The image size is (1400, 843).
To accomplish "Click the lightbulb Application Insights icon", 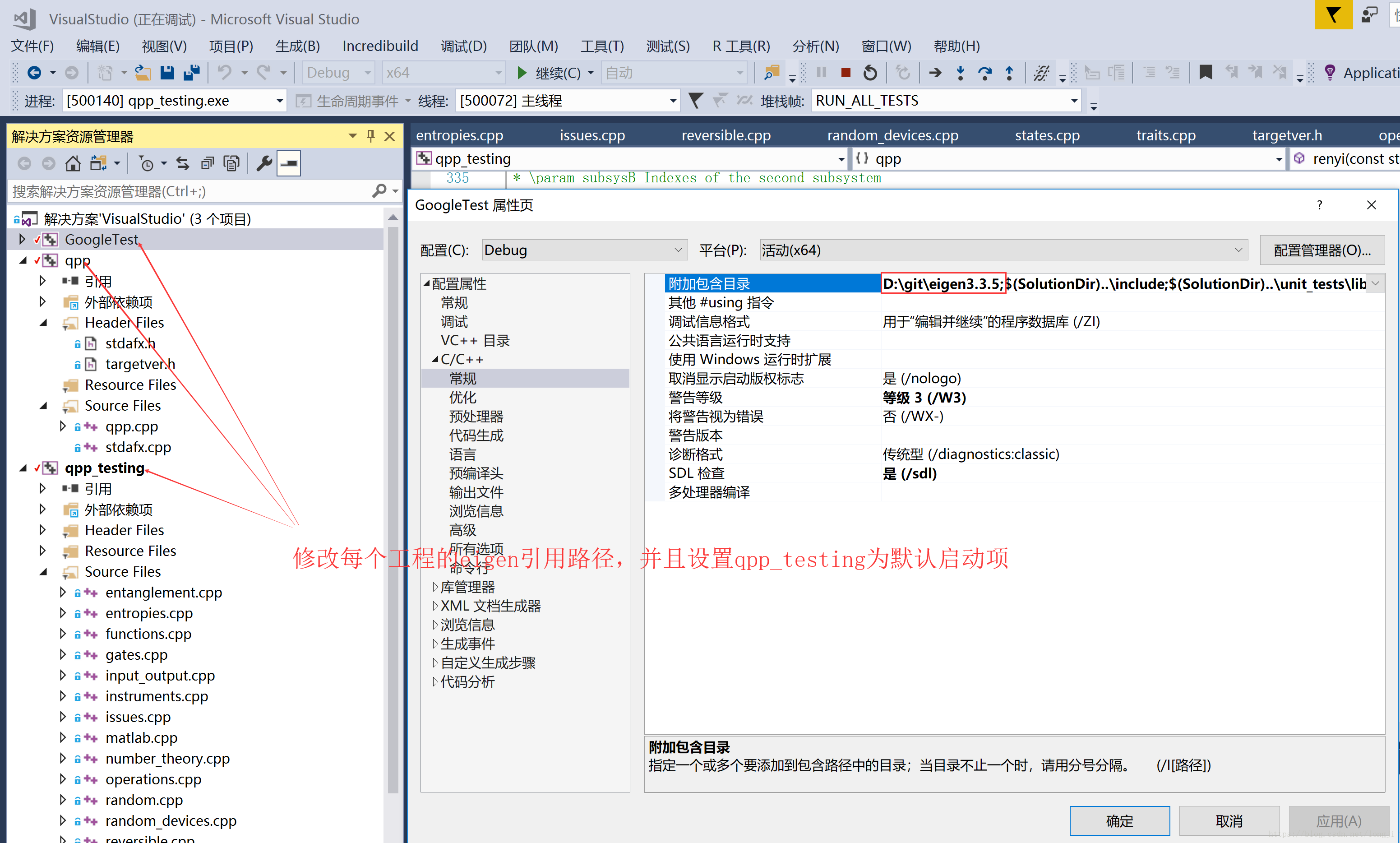I will [1330, 73].
